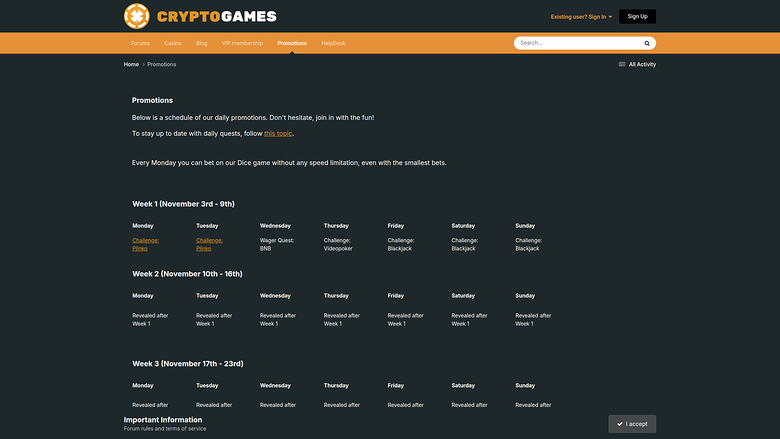Click the Promotions breadcrumb entry
Image resolution: width=780 pixels, height=439 pixels.
tap(162, 64)
